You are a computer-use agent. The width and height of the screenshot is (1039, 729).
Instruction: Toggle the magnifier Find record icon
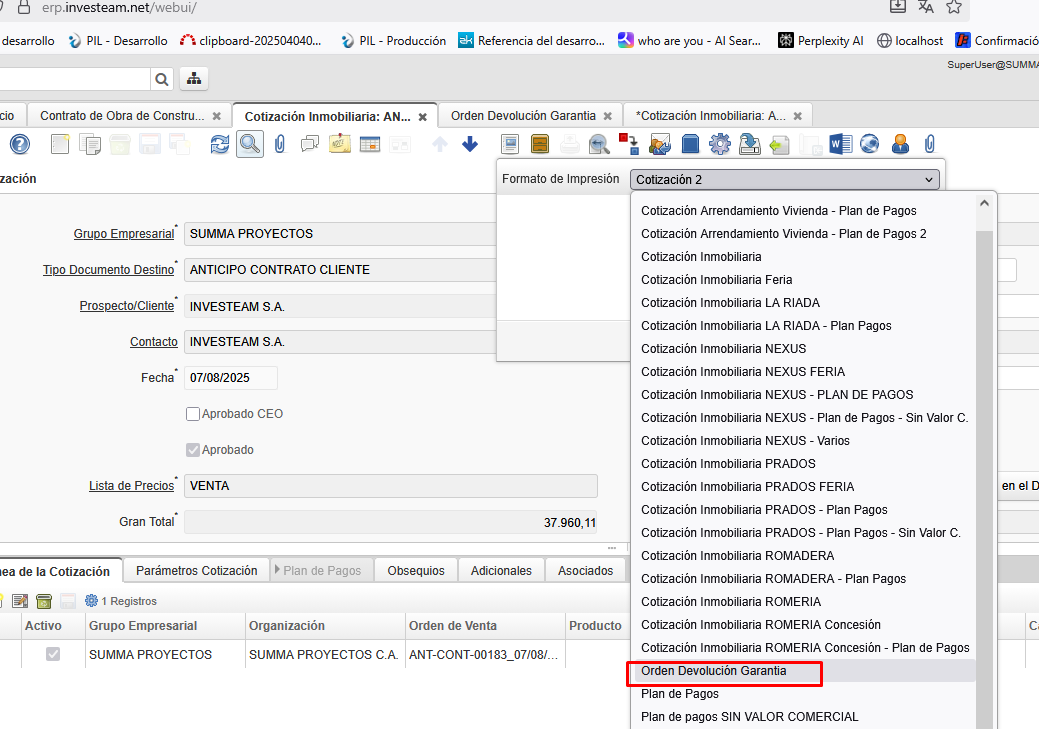[x=249, y=144]
